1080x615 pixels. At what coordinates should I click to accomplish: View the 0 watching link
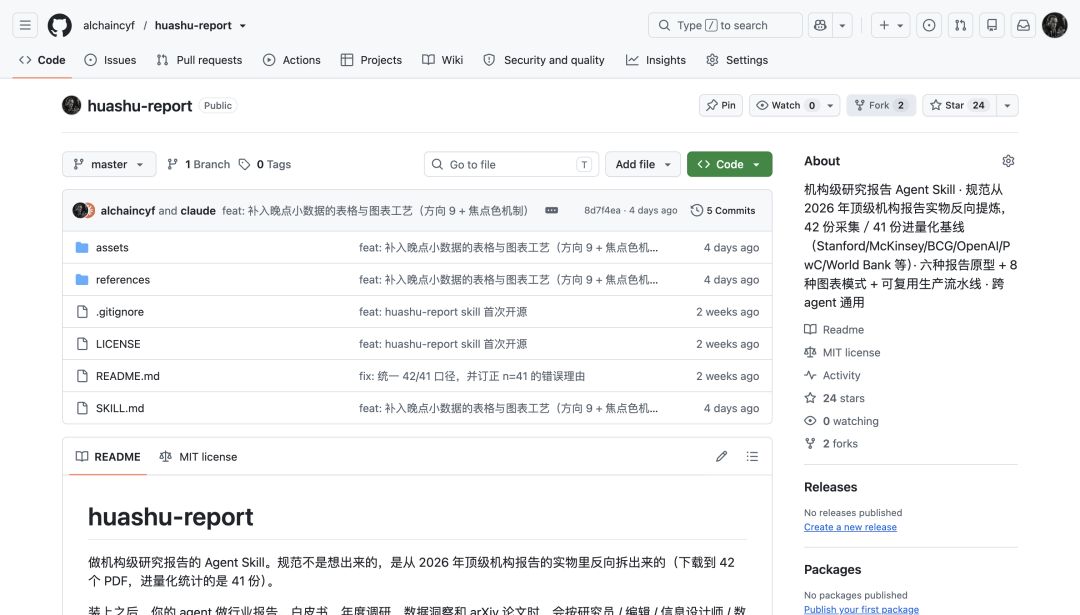pyautogui.click(x=841, y=421)
